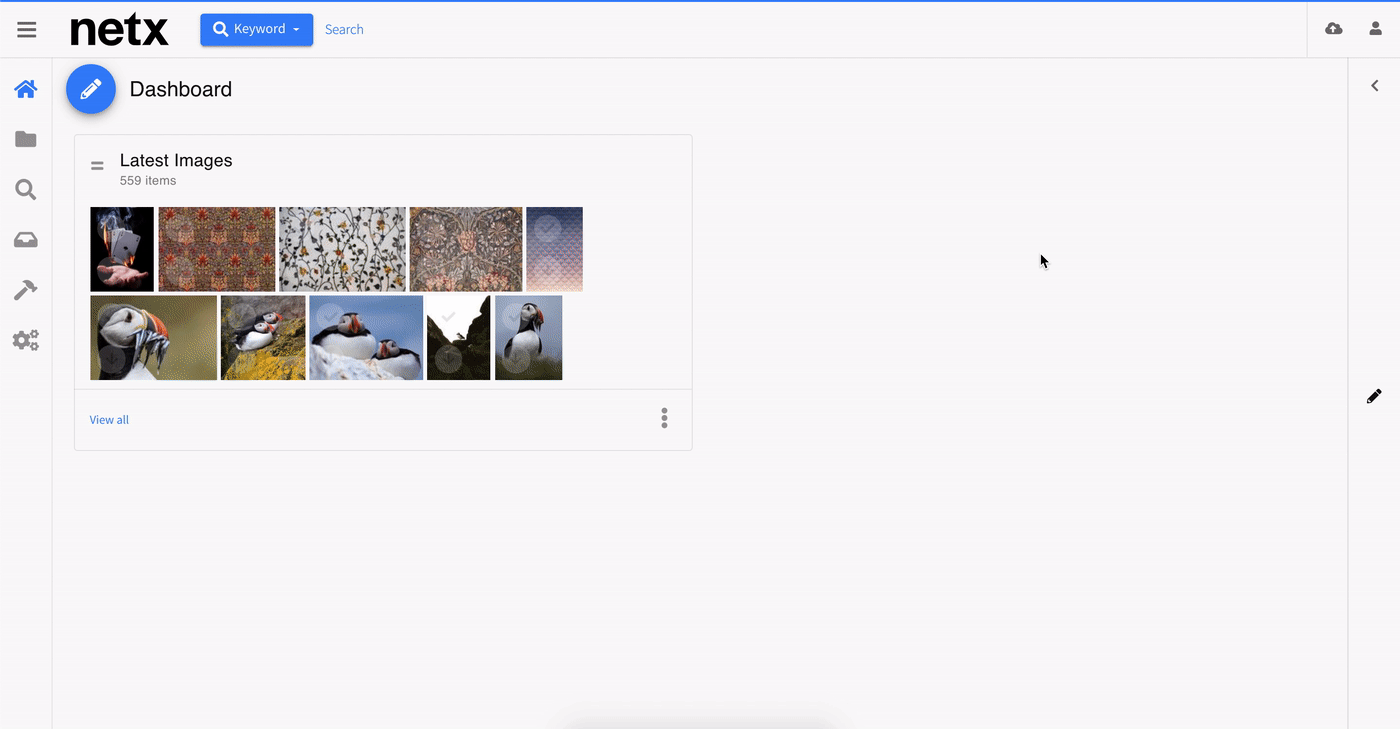1400x729 pixels.
Task: Click the cloud upload icon
Action: [1333, 29]
